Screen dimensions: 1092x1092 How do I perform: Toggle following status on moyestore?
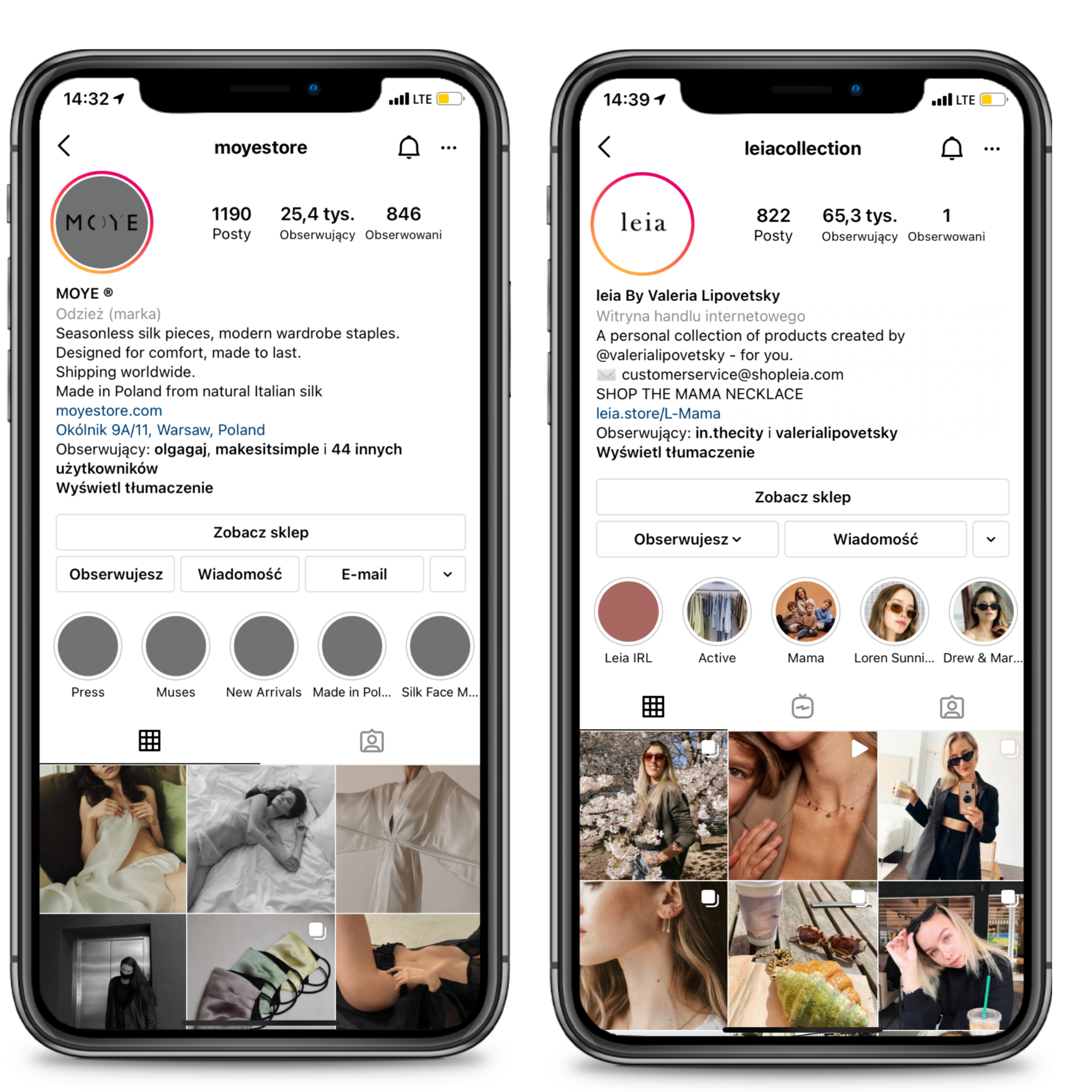tap(122, 573)
